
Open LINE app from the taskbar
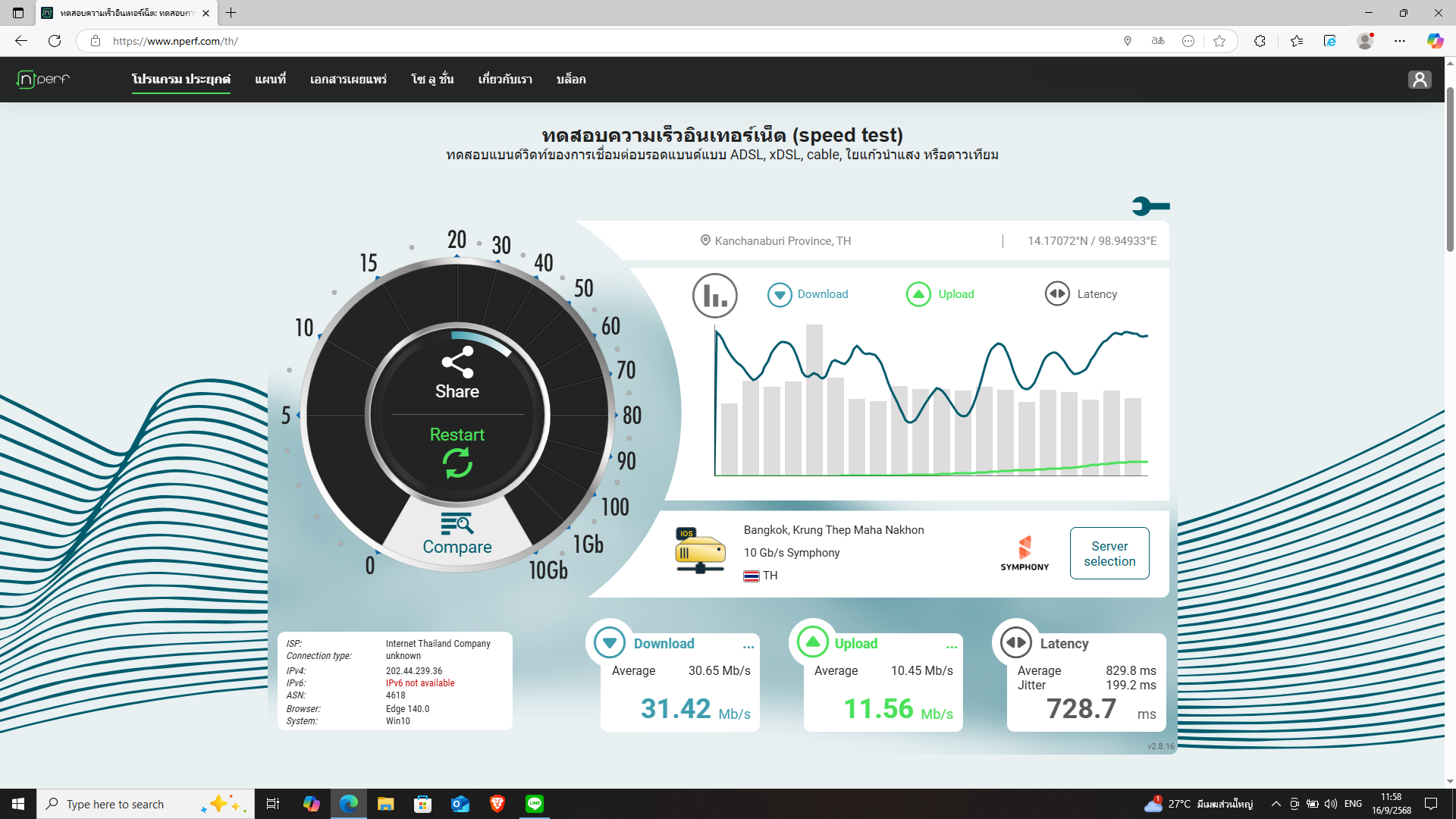point(535,804)
